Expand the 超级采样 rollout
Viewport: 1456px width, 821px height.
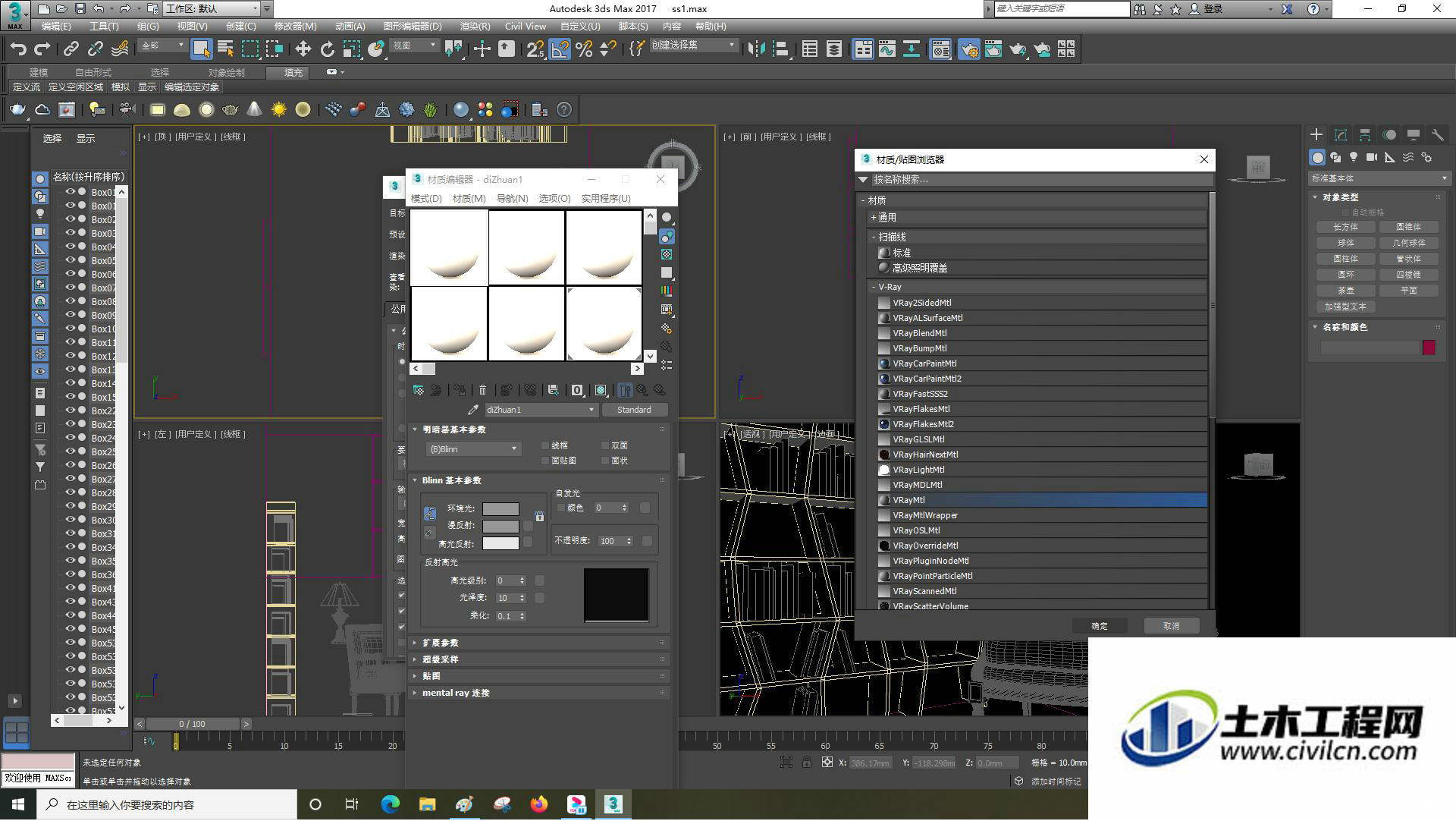coord(538,659)
